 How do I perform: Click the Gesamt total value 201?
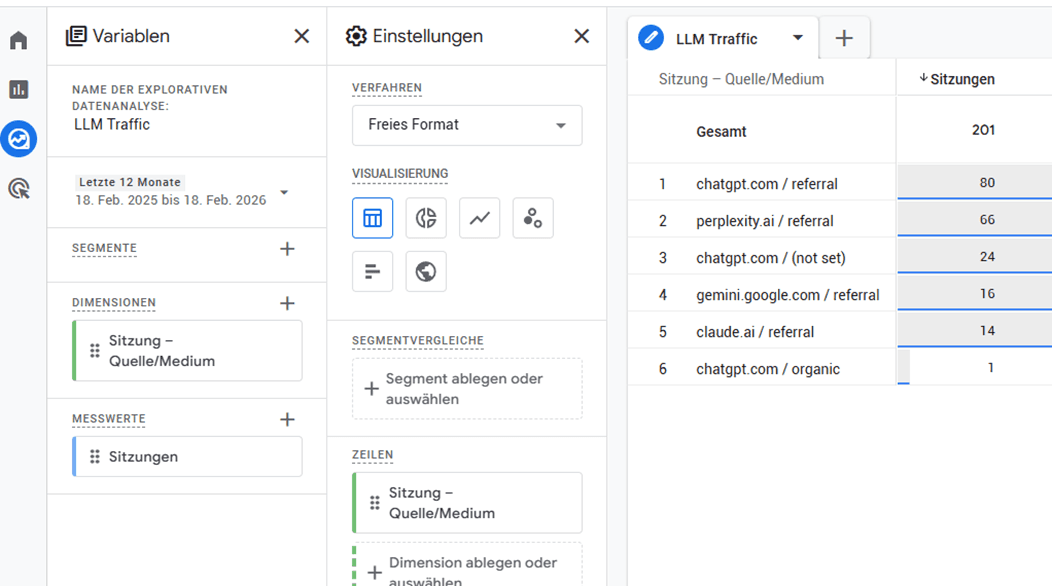point(984,130)
